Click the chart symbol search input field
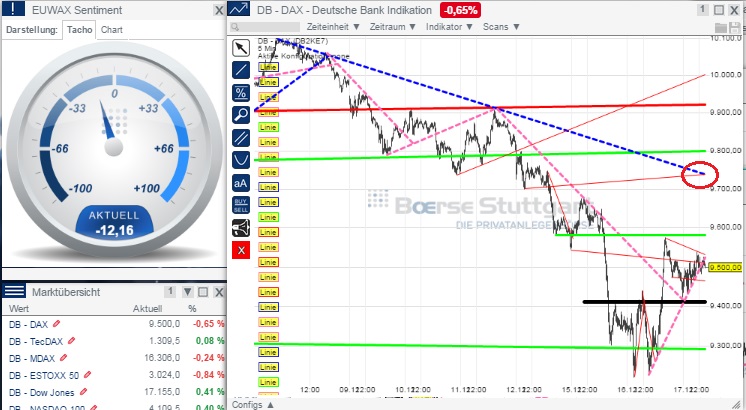The image size is (746, 410). (x=265, y=27)
